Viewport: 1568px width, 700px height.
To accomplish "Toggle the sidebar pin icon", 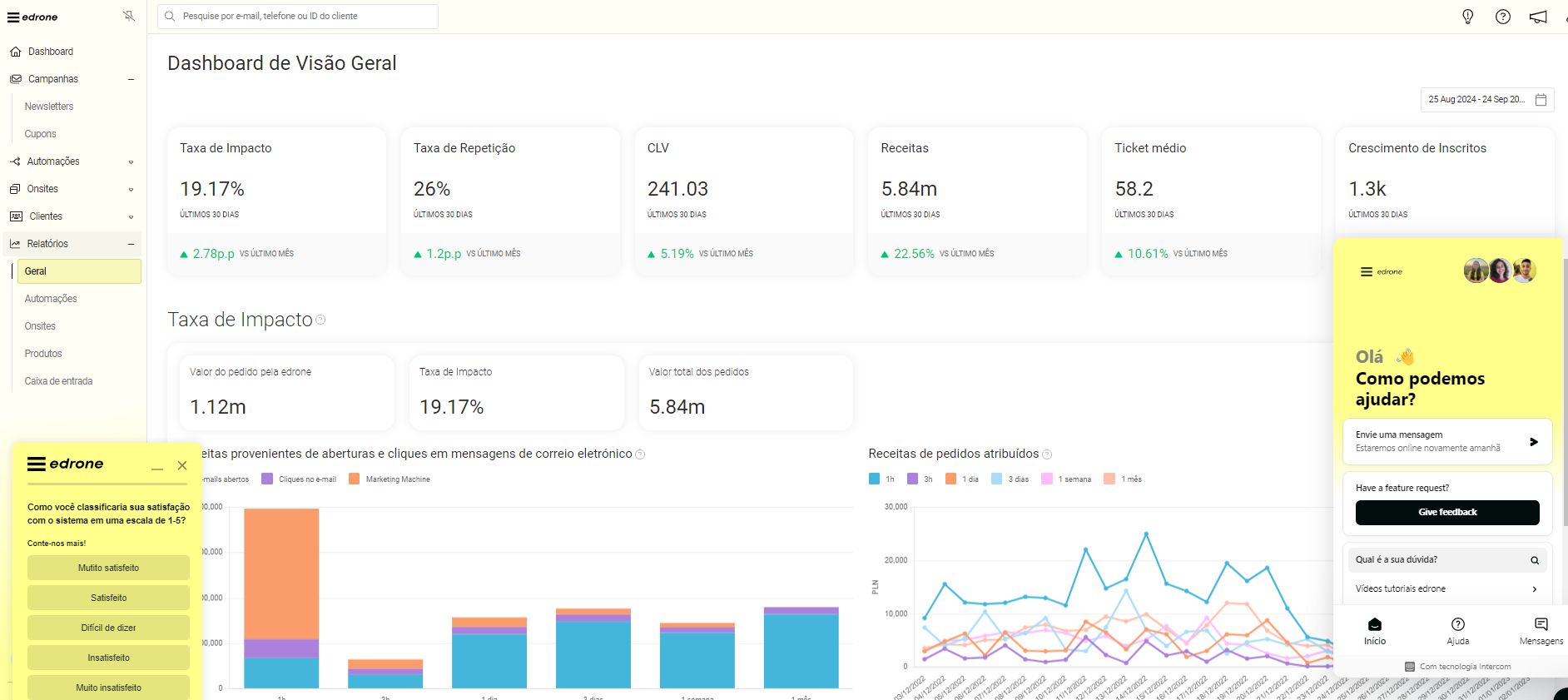I will point(129,16).
